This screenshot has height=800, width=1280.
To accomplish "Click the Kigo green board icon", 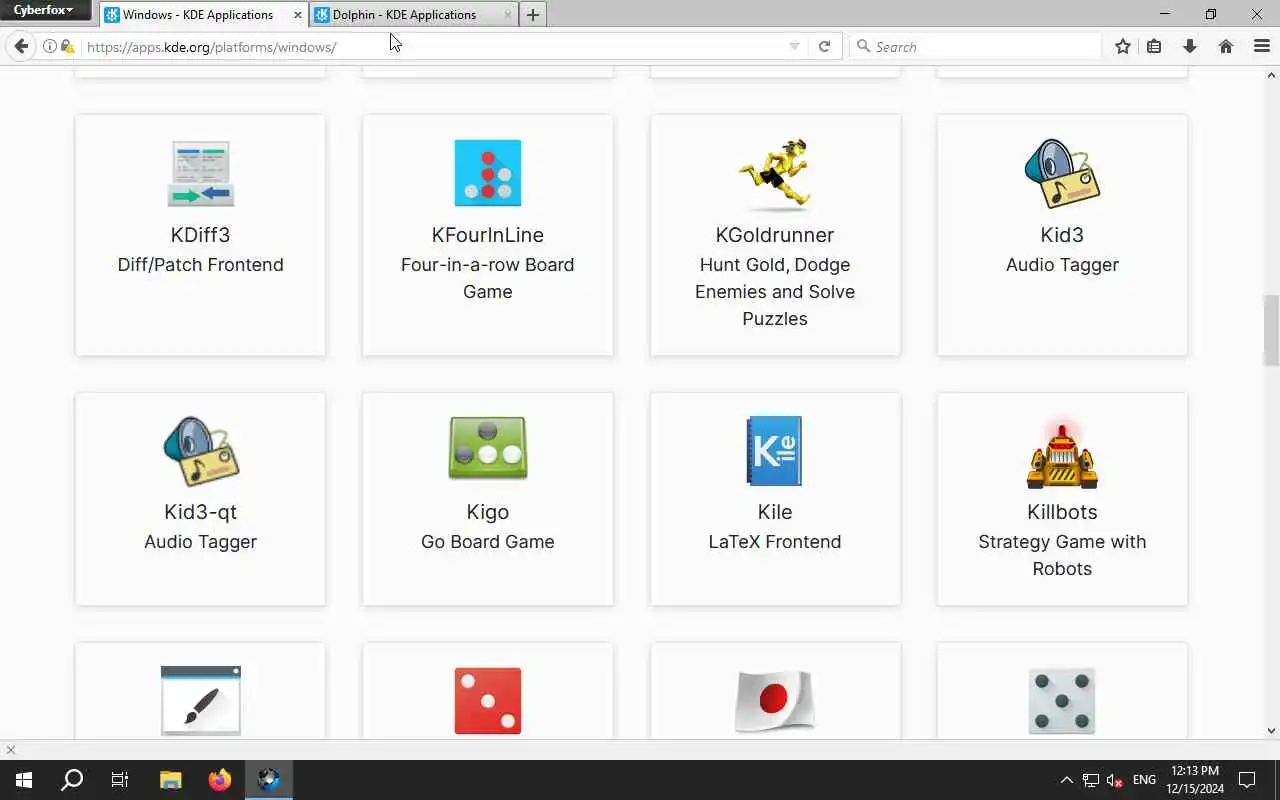I will pos(488,449).
